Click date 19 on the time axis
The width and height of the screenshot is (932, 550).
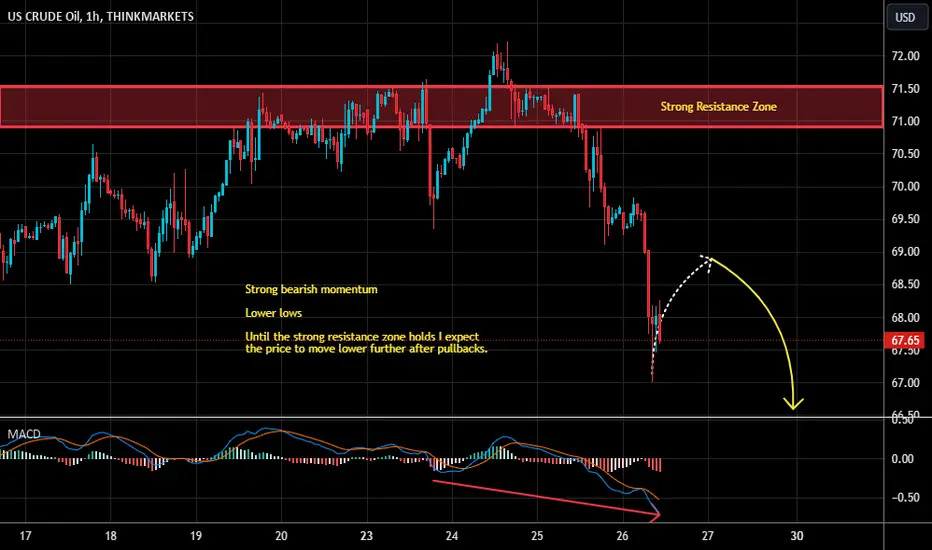196,536
